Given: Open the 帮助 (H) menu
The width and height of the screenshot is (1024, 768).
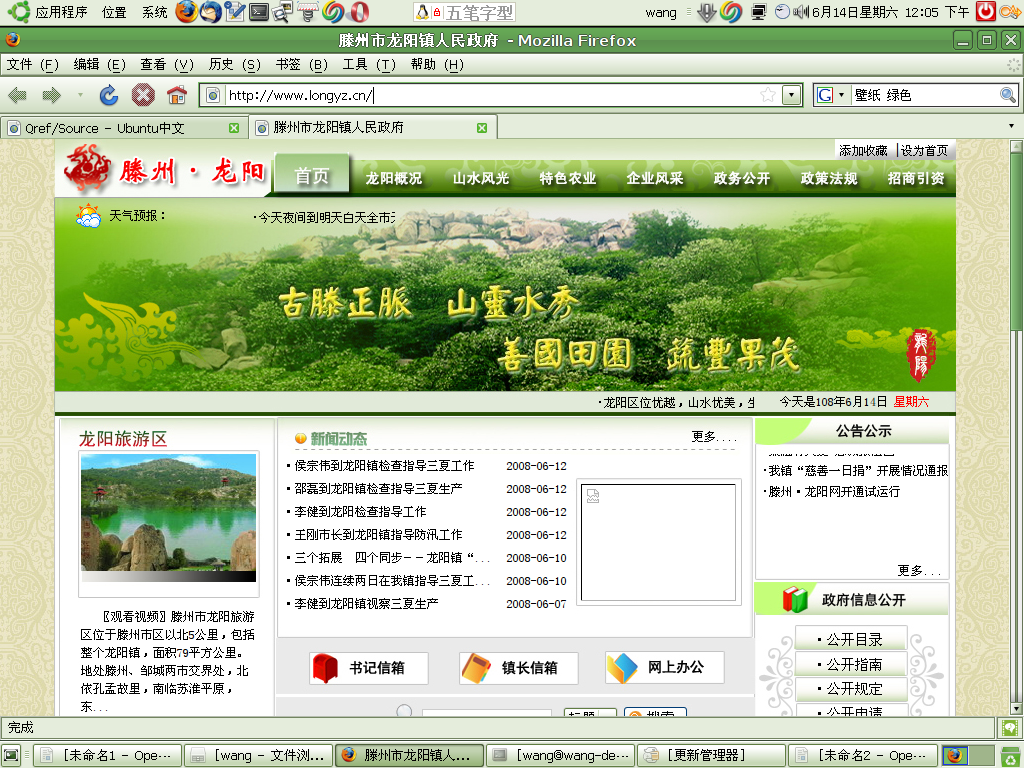Looking at the screenshot, I should tap(437, 65).
